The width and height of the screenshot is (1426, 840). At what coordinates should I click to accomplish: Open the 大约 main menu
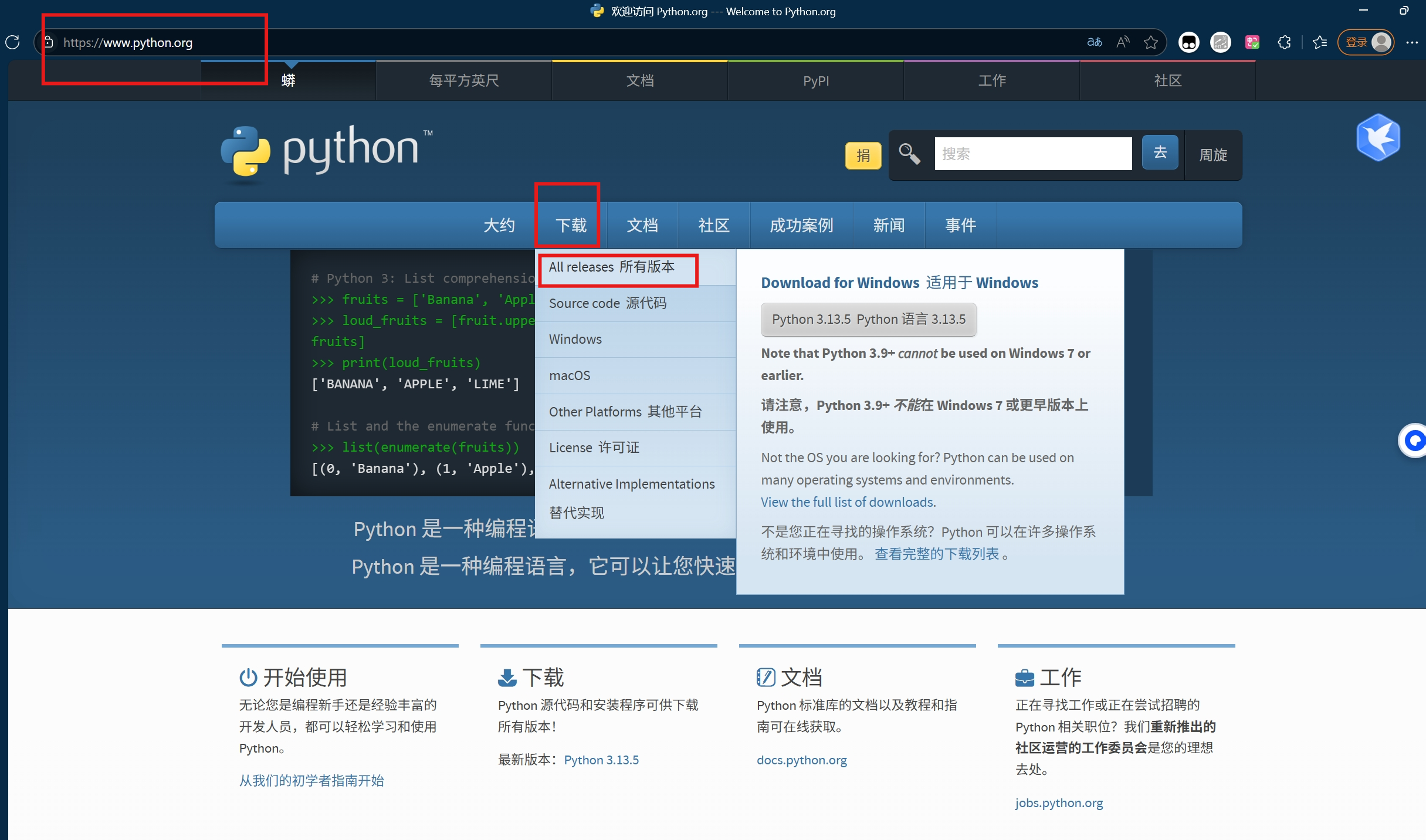499,225
